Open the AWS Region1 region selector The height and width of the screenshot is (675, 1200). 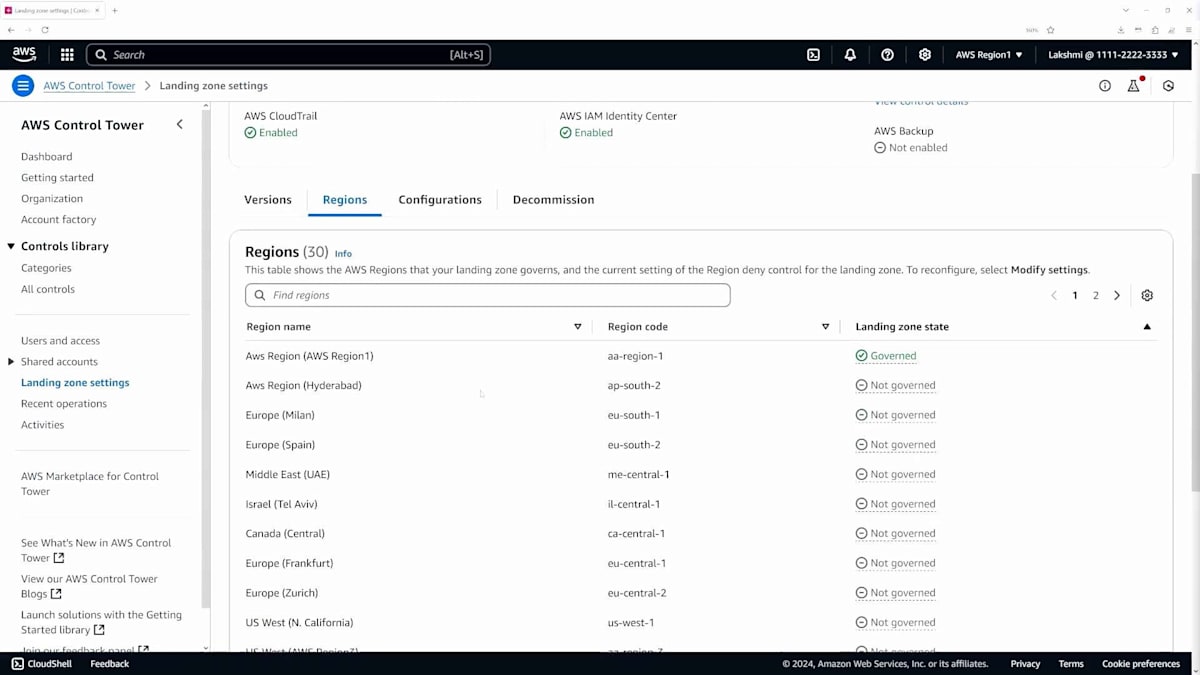pyautogui.click(x=989, y=55)
